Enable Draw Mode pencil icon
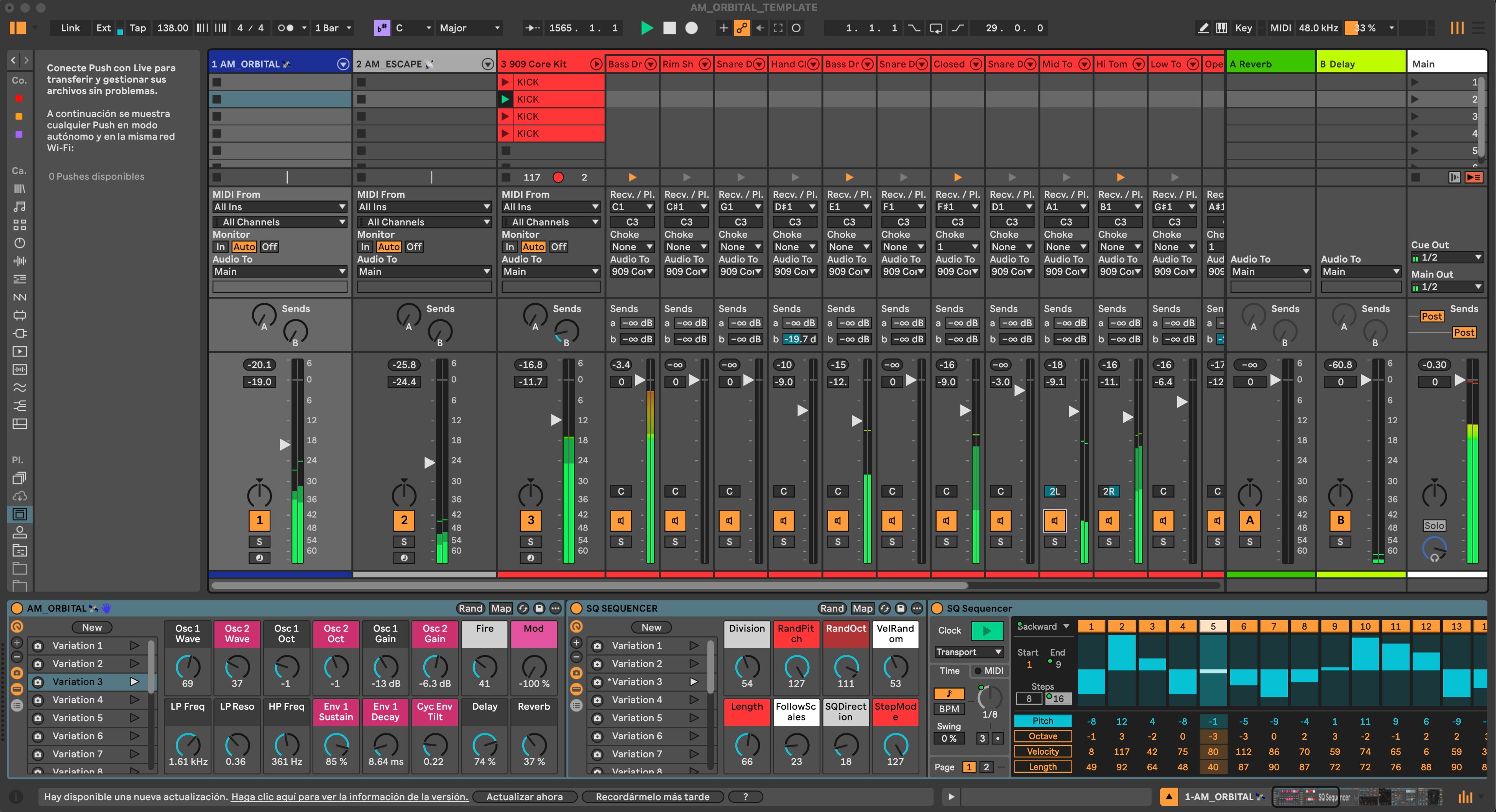This screenshot has height=812, width=1496. [x=1203, y=28]
